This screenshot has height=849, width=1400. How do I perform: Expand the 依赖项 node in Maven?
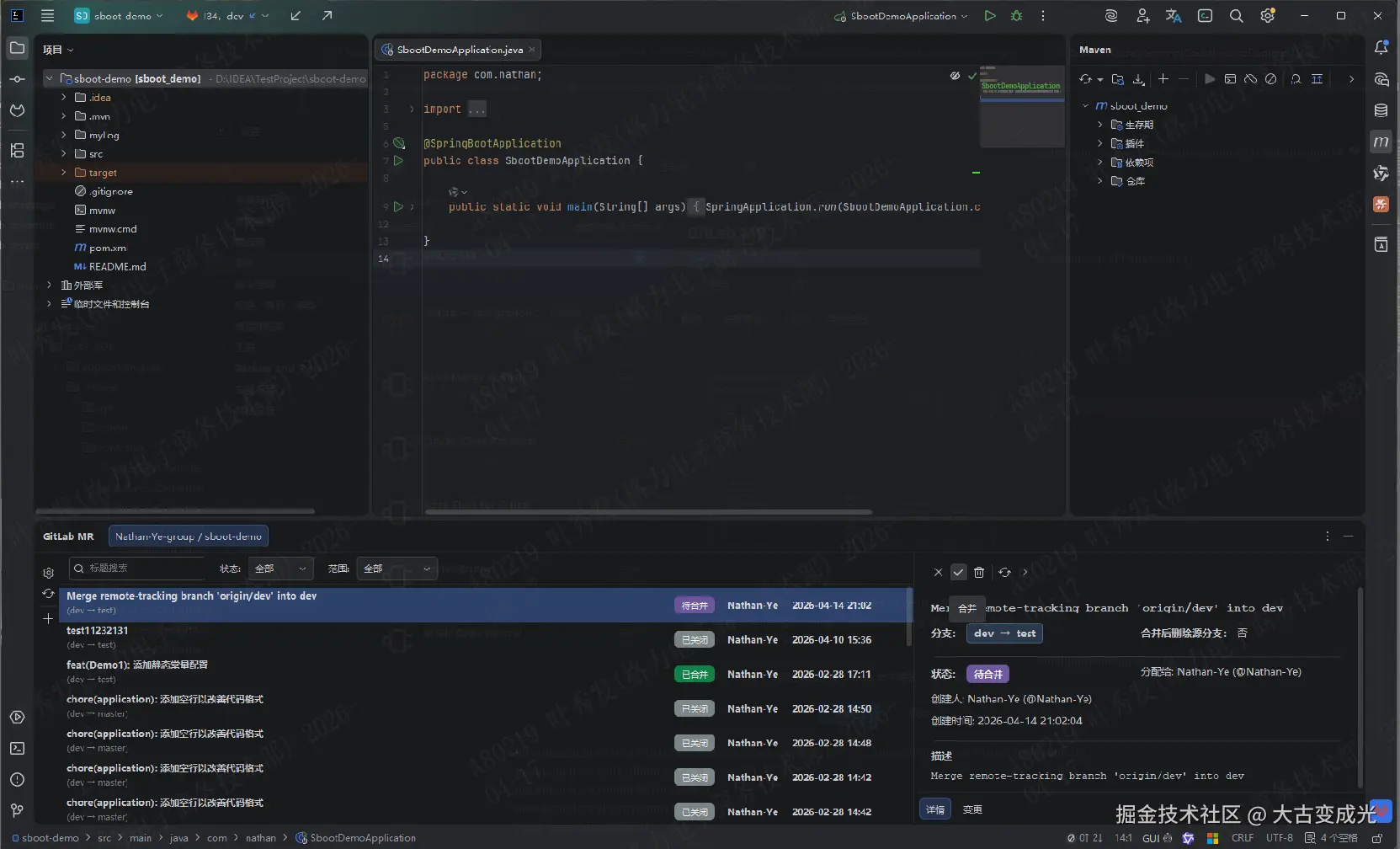1100,162
